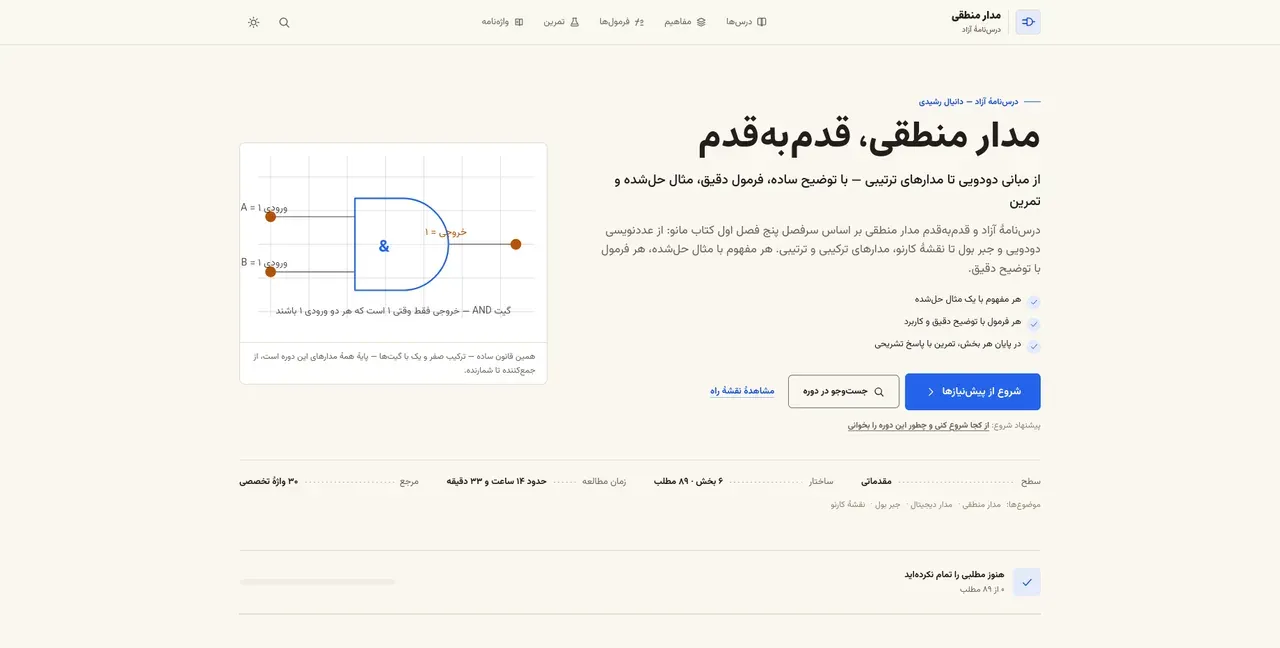This screenshot has width=1280, height=648.
Task: Open the مشاهدهٔ نقشهٔ راه link
Action: [x=742, y=391]
